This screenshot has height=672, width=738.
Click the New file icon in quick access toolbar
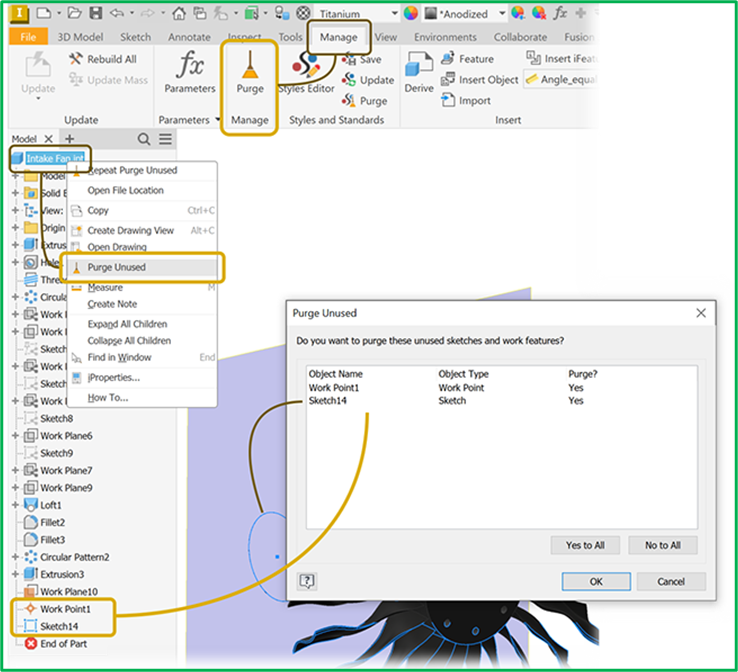coord(43,13)
